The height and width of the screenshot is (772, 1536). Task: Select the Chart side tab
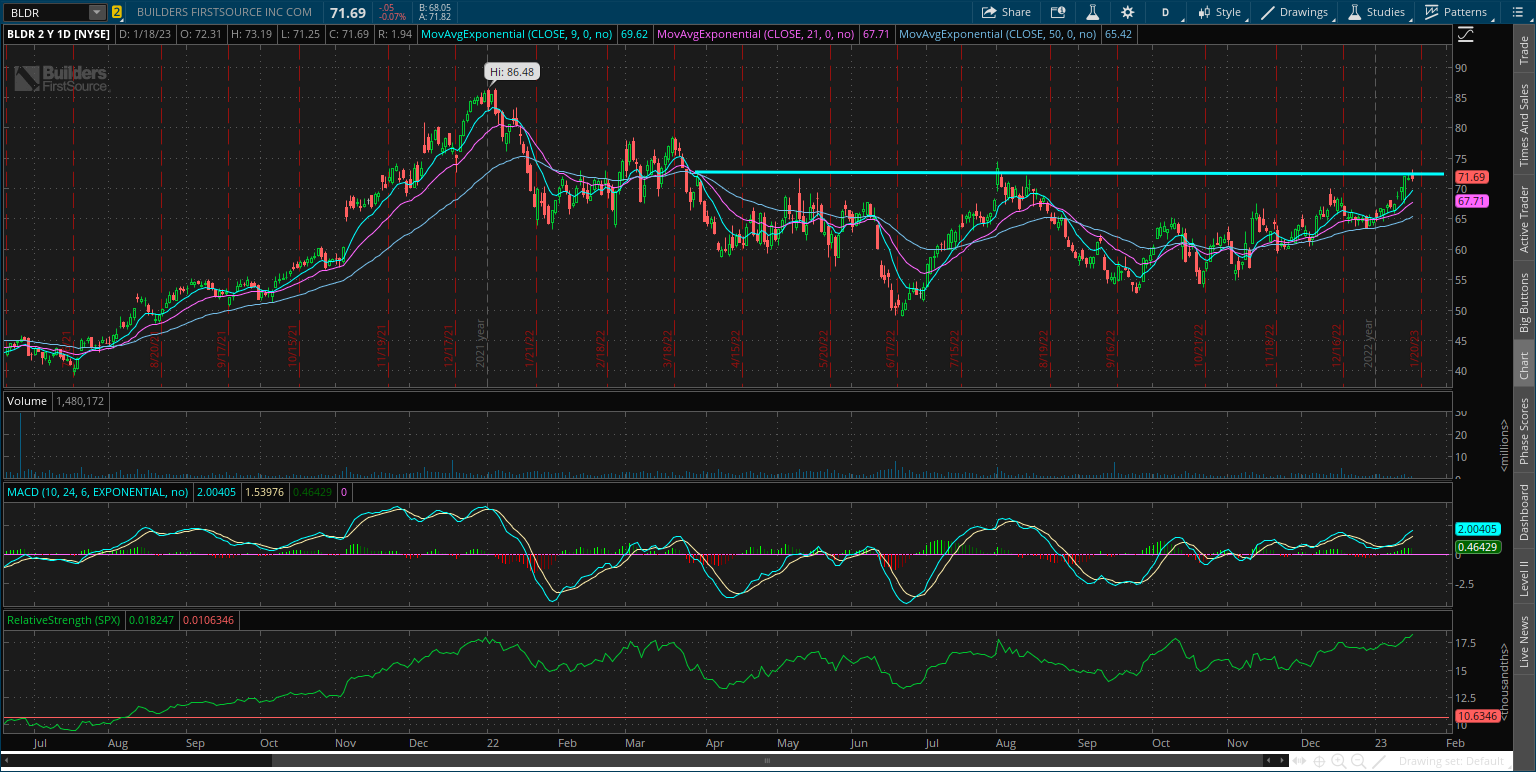click(1524, 366)
